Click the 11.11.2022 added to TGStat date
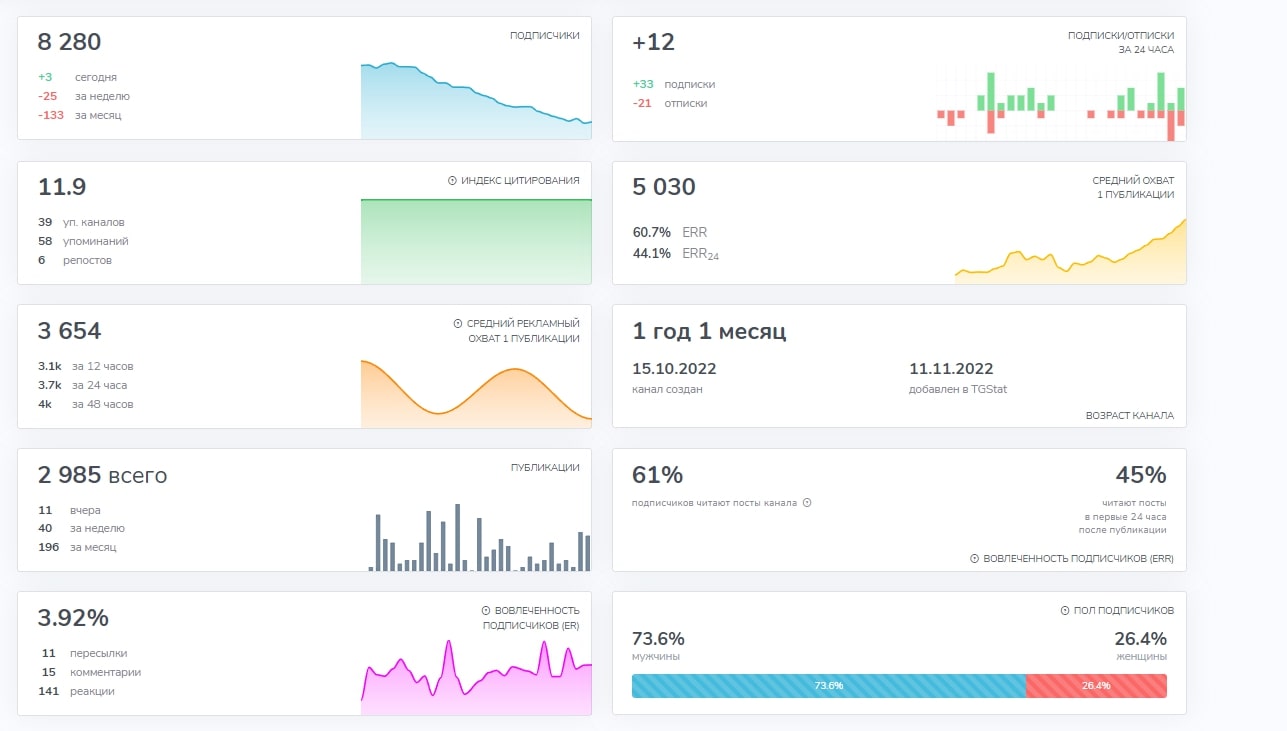This screenshot has width=1287, height=731. (951, 369)
